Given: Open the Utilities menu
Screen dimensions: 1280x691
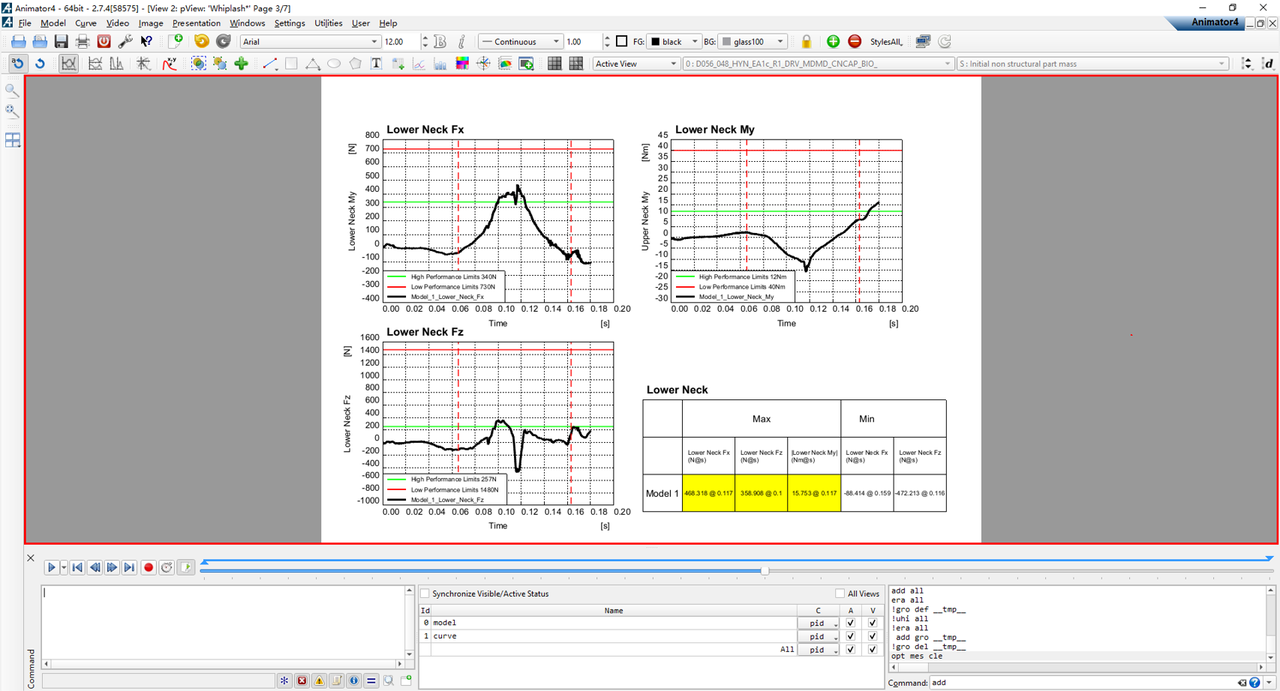Looking at the screenshot, I should [328, 23].
